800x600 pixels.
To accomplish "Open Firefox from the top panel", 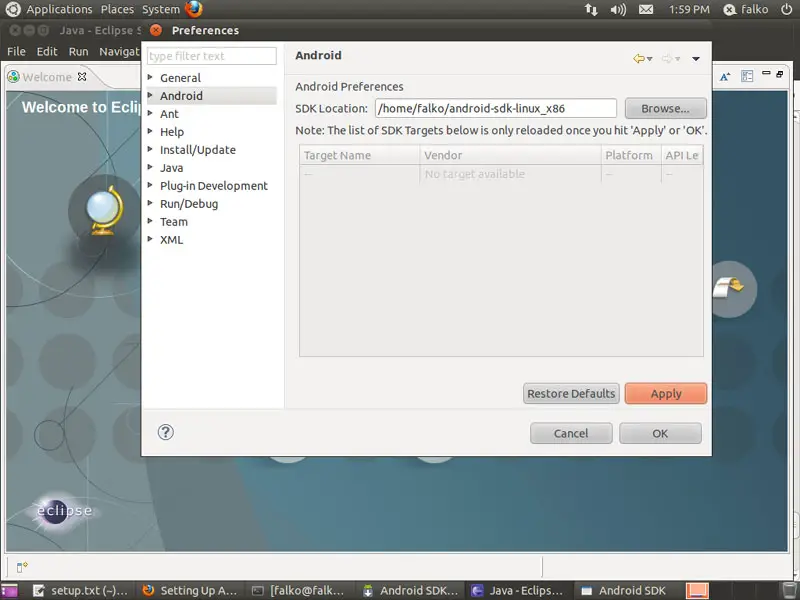I will click(x=194, y=9).
